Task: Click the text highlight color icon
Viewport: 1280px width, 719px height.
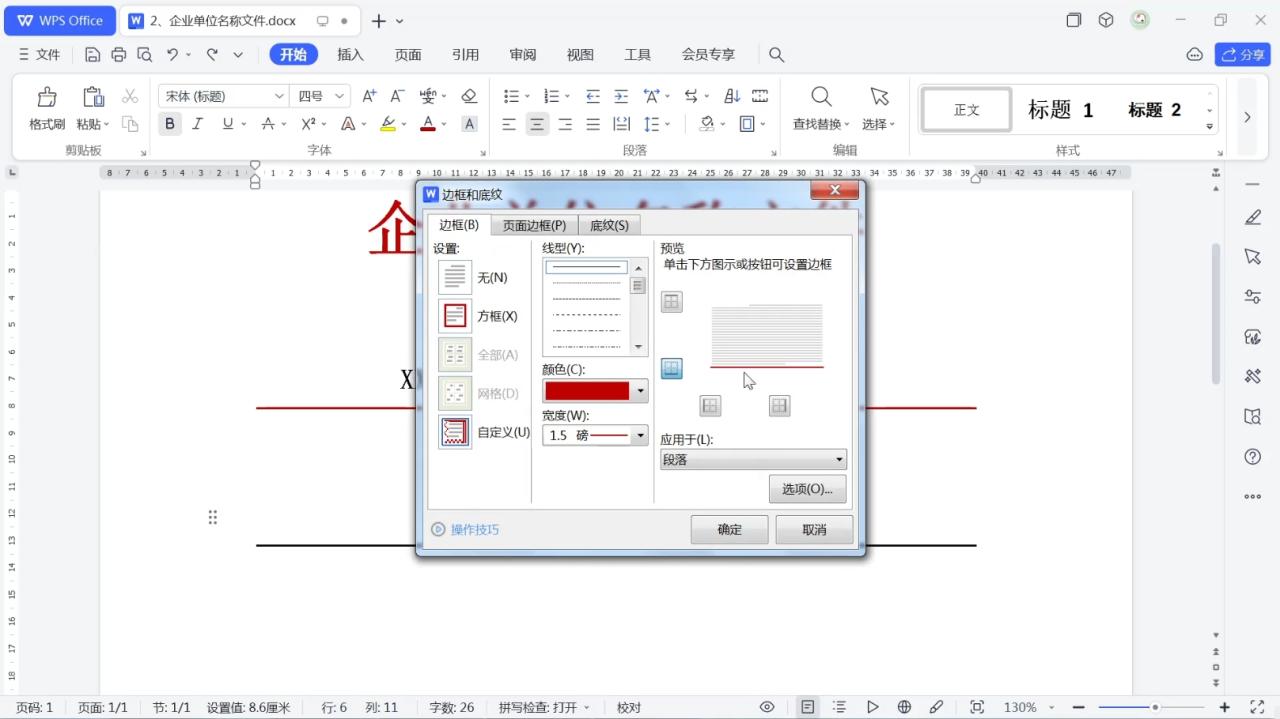Action: click(388, 124)
